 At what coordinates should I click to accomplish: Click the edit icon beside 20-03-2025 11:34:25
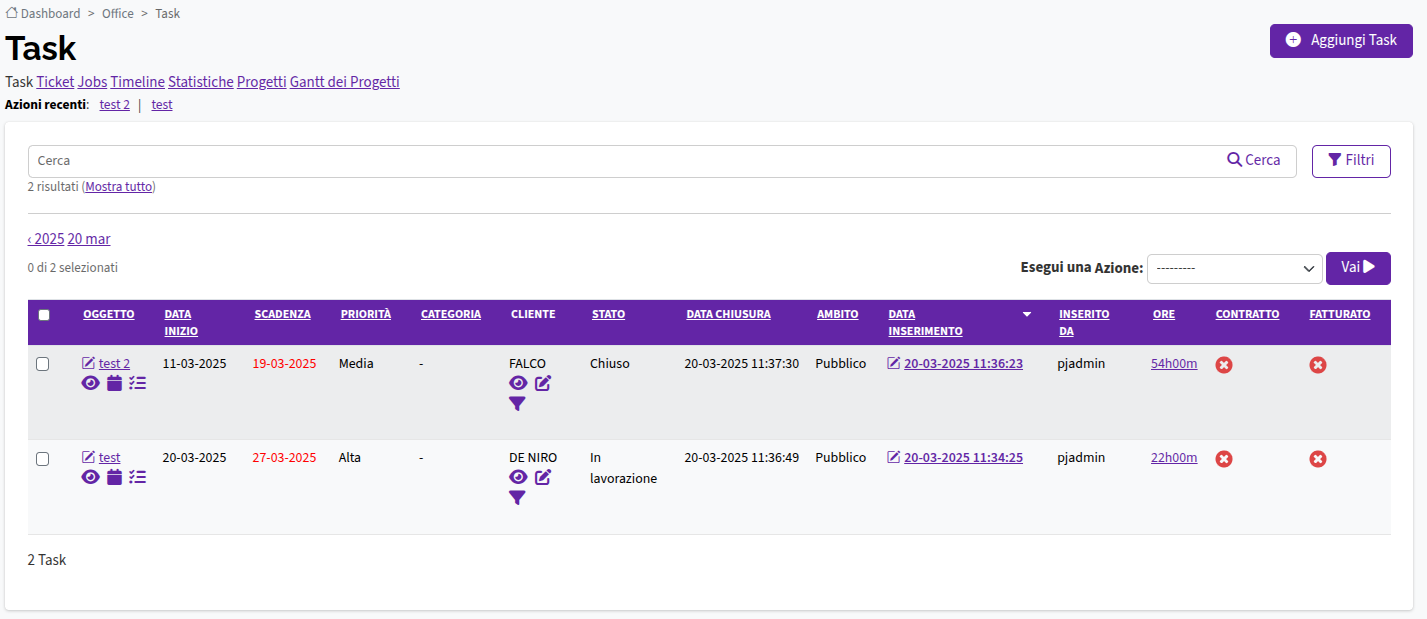click(x=894, y=457)
